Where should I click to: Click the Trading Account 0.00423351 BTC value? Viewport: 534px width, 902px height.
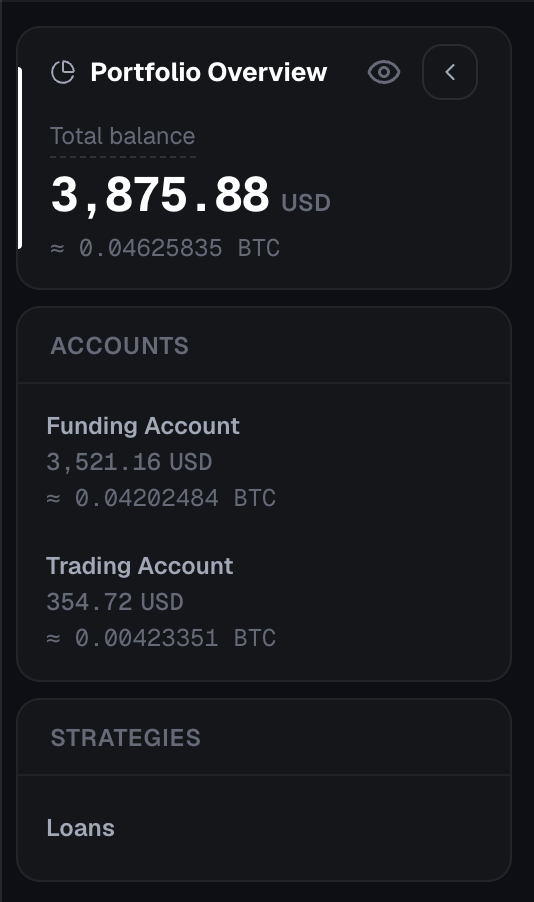coord(175,639)
